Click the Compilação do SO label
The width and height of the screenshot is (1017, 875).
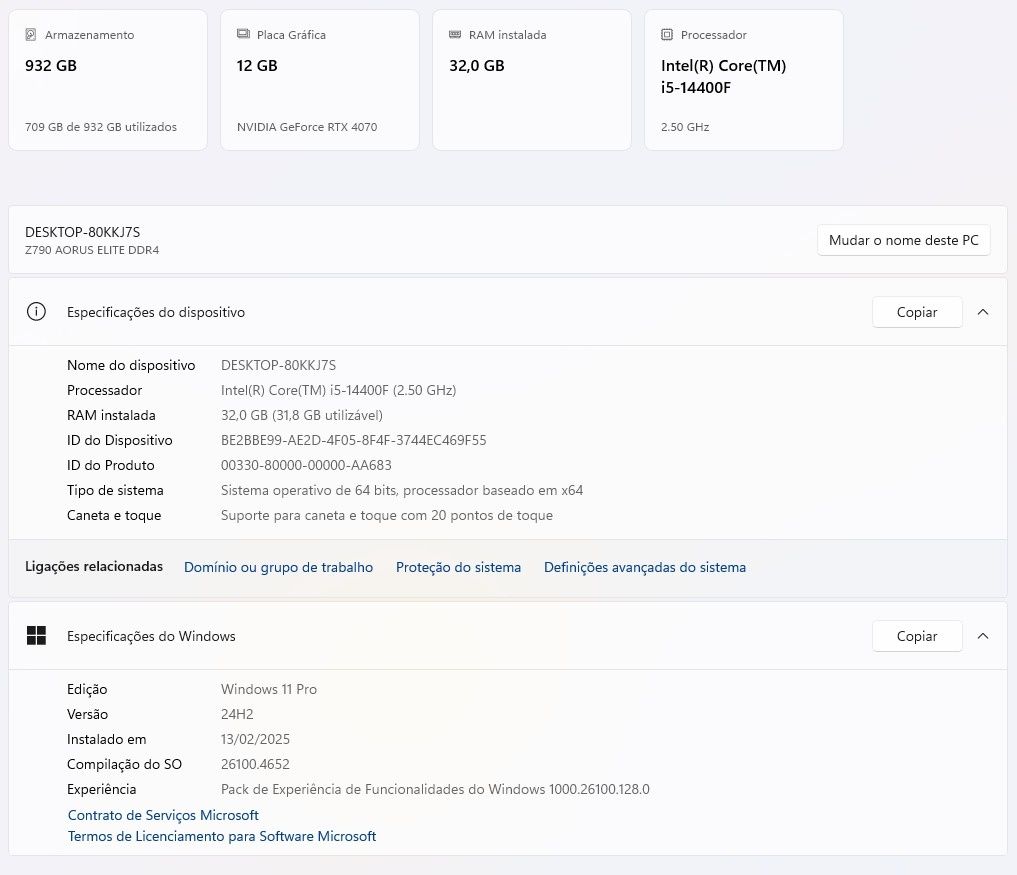(124, 764)
